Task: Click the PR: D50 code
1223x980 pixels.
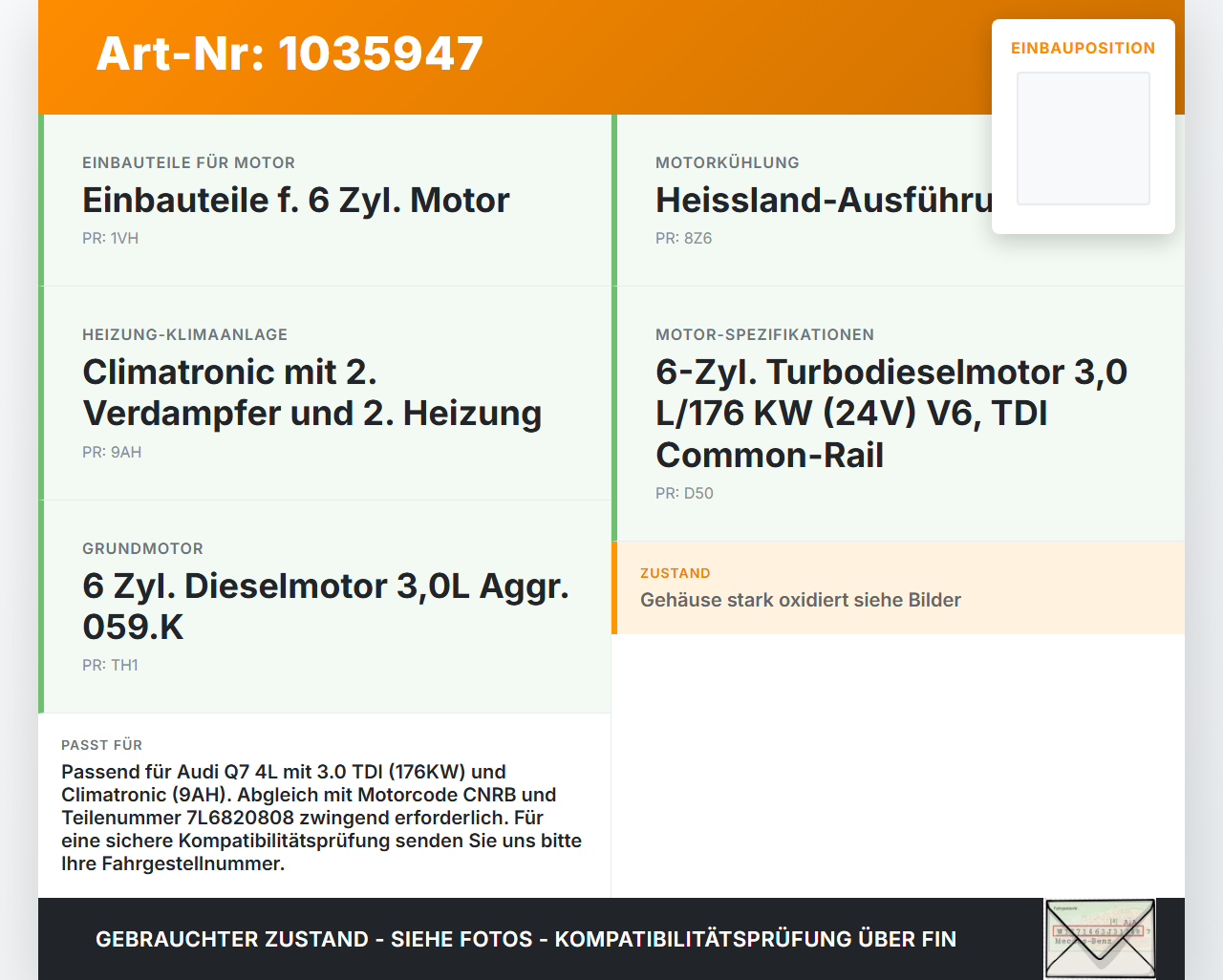Action: pyautogui.click(x=684, y=493)
